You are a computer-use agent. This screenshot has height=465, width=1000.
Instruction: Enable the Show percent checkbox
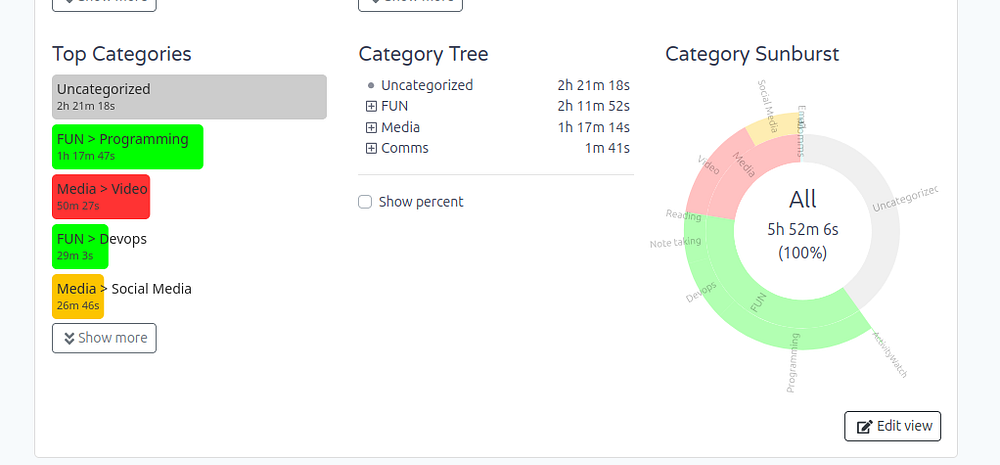click(x=365, y=202)
